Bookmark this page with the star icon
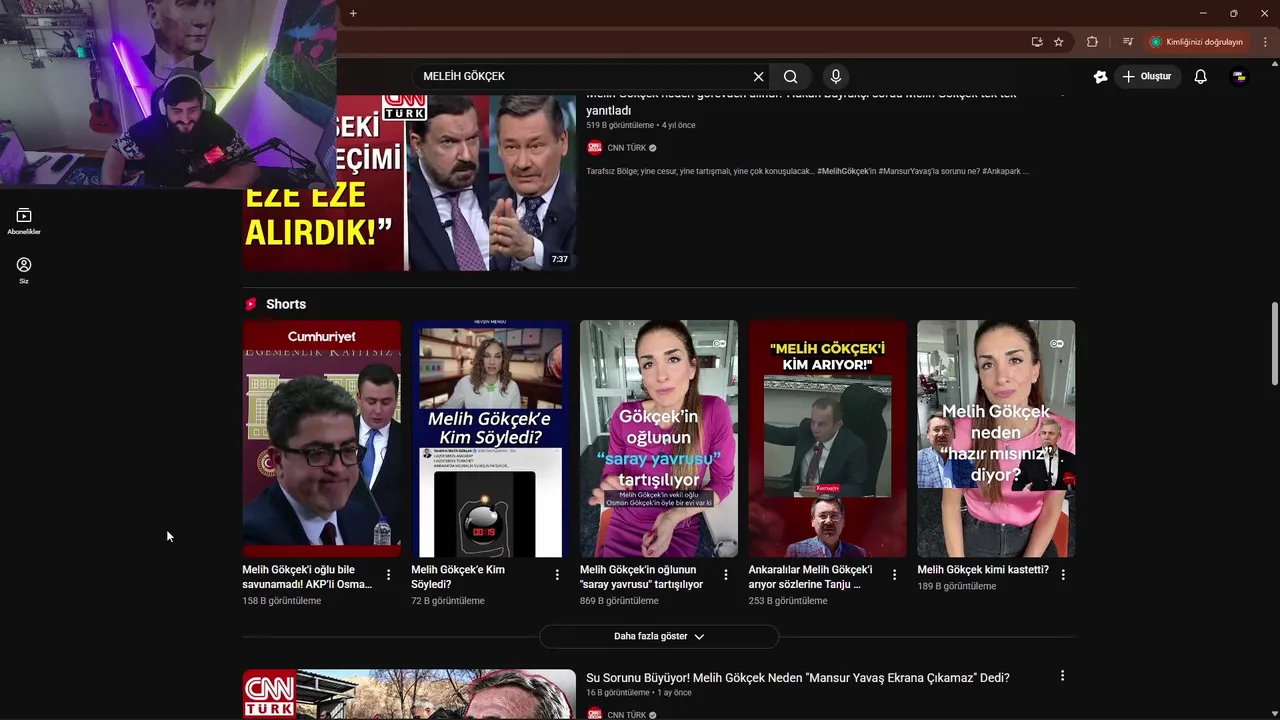This screenshot has width=1280, height=720. coord(1059,42)
